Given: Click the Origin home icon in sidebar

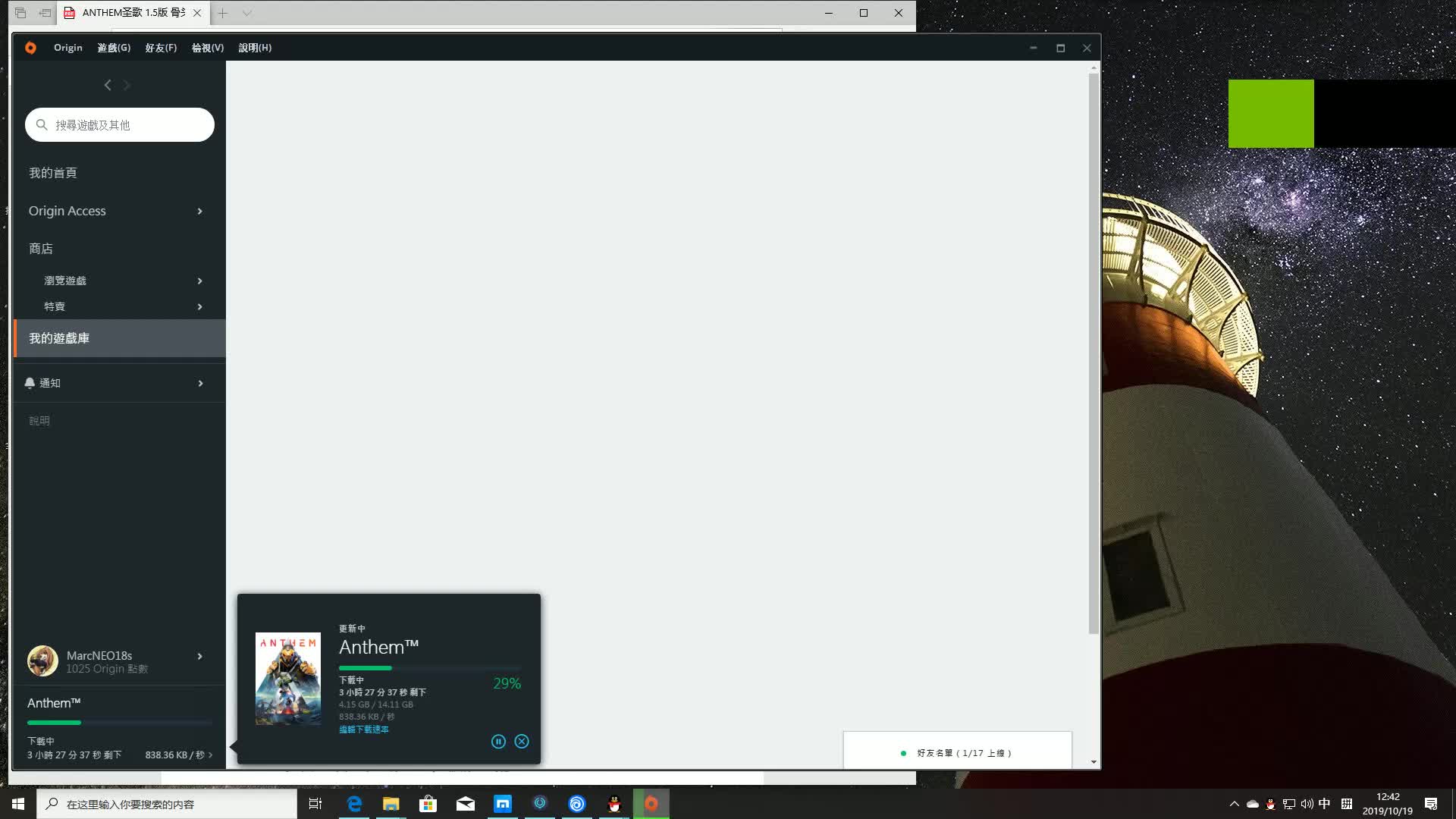Looking at the screenshot, I should coord(30,47).
